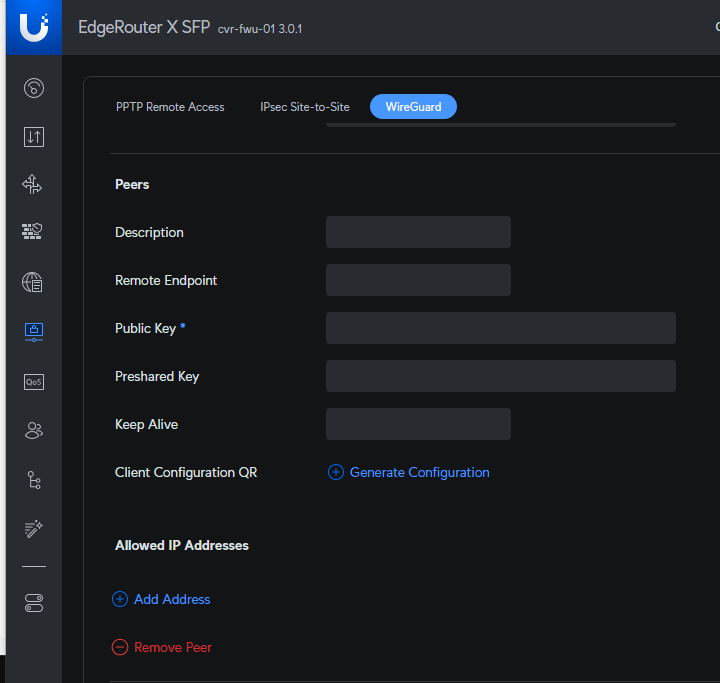This screenshot has height=683, width=720.
Task: Focus the Public Key input field
Action: point(500,328)
